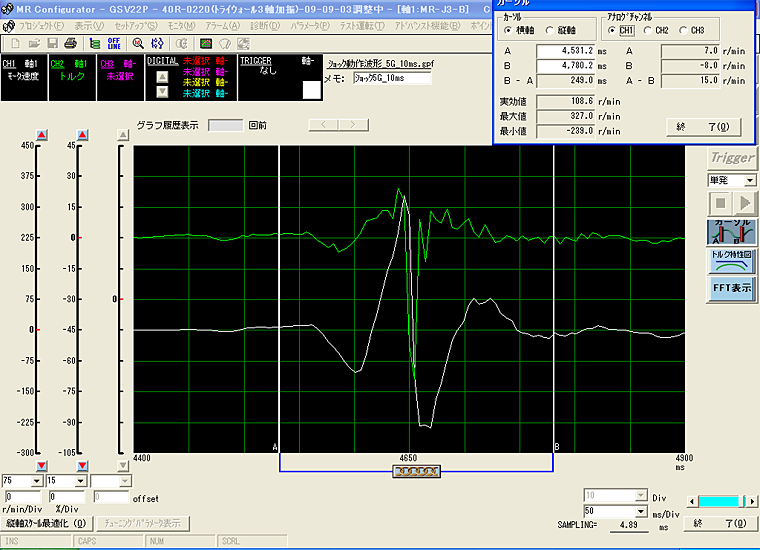
Task: Click the magnifier monitor toolbar icon
Action: [138, 44]
